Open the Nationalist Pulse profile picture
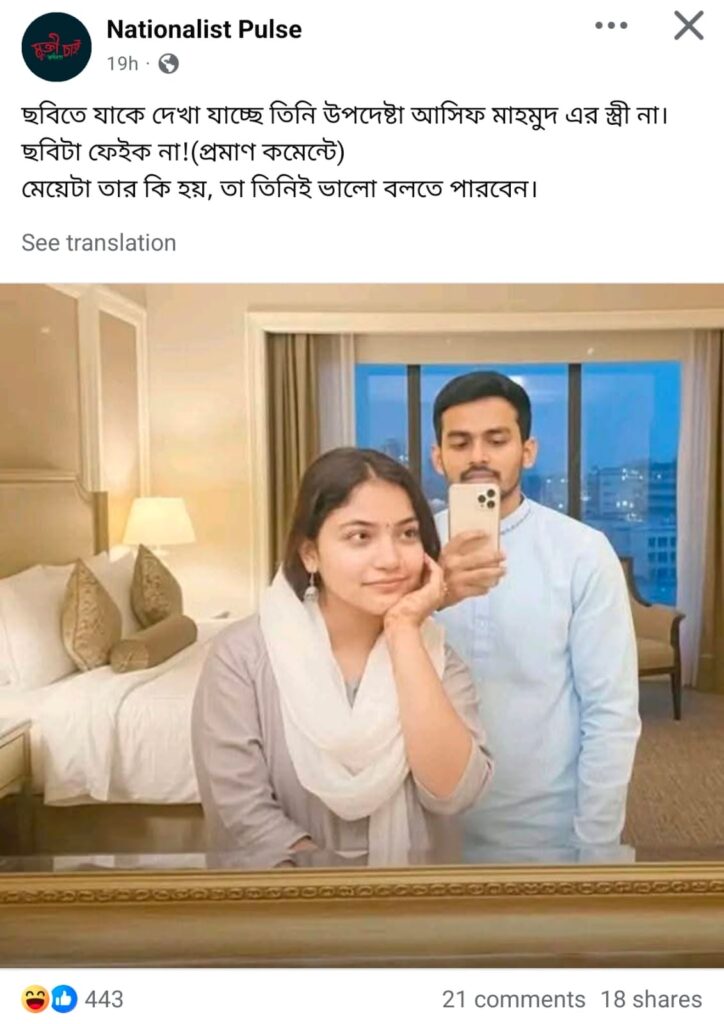Image resolution: width=724 pixels, height=1024 pixels. pos(56,46)
